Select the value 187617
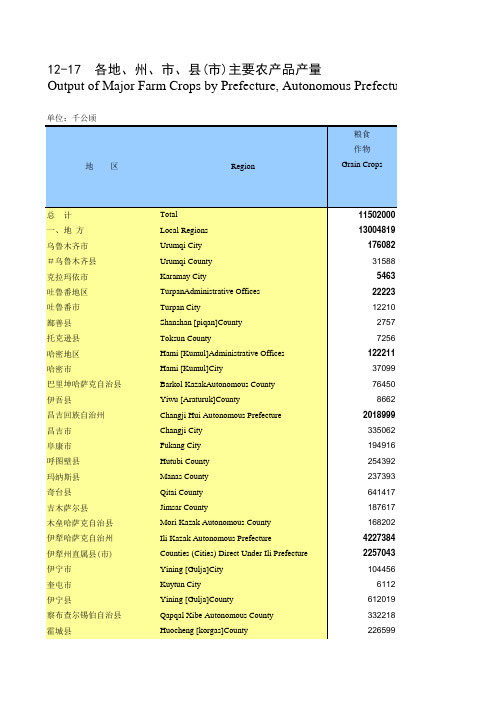 point(381,507)
